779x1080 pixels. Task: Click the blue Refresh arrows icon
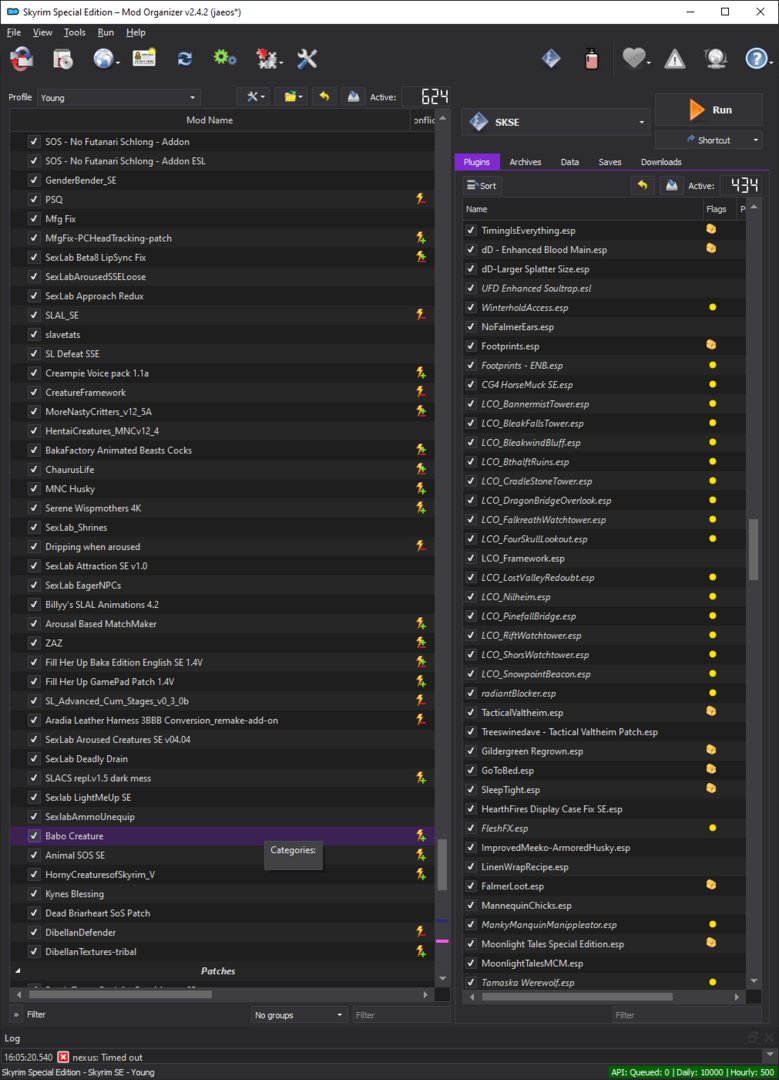pyautogui.click(x=185, y=59)
